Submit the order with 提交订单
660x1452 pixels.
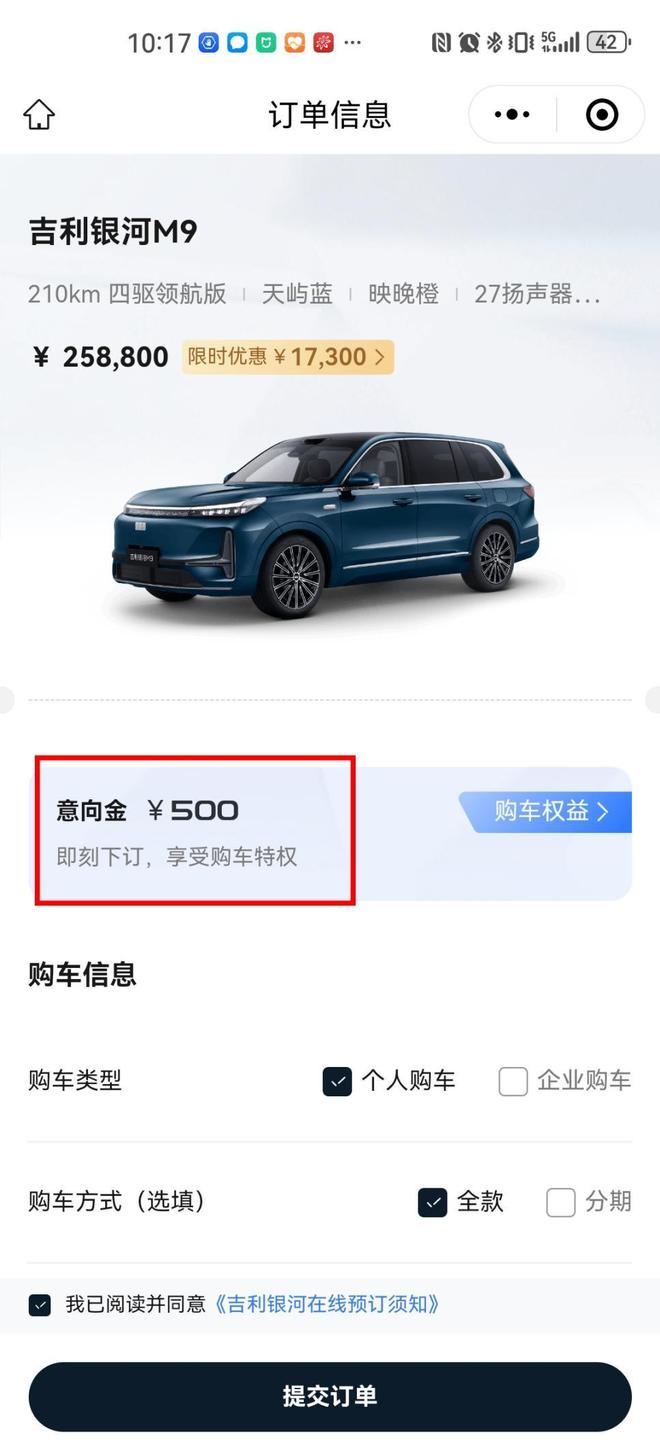coord(330,1396)
